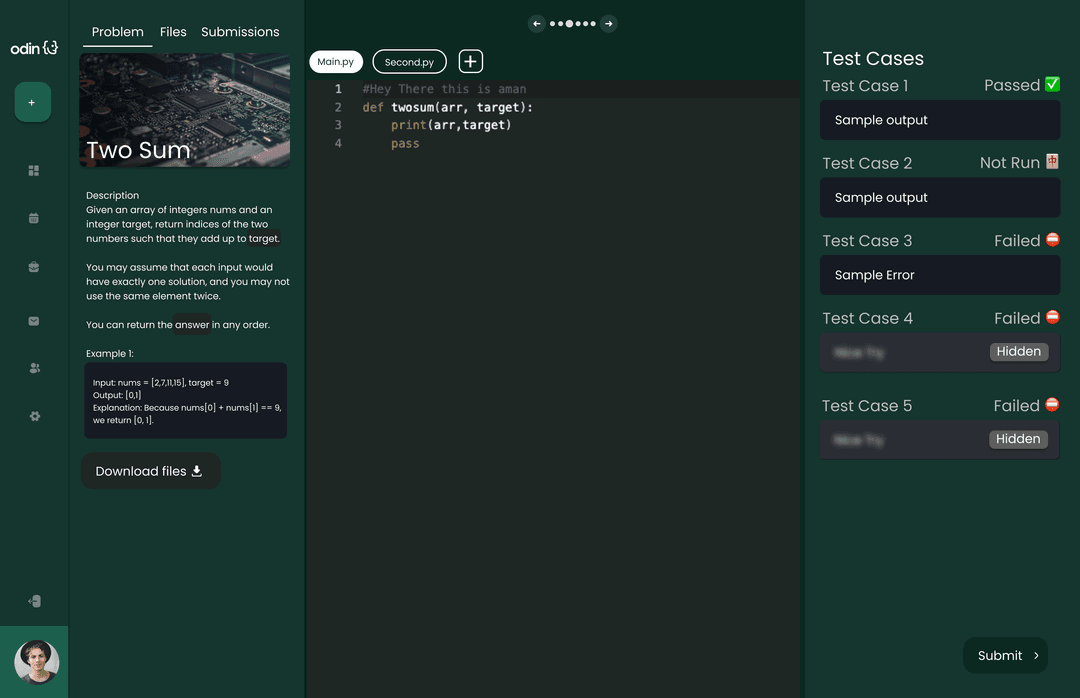The image size is (1080, 698).
Task: Click the 'Test Case 2' label
Action: [x=867, y=163]
